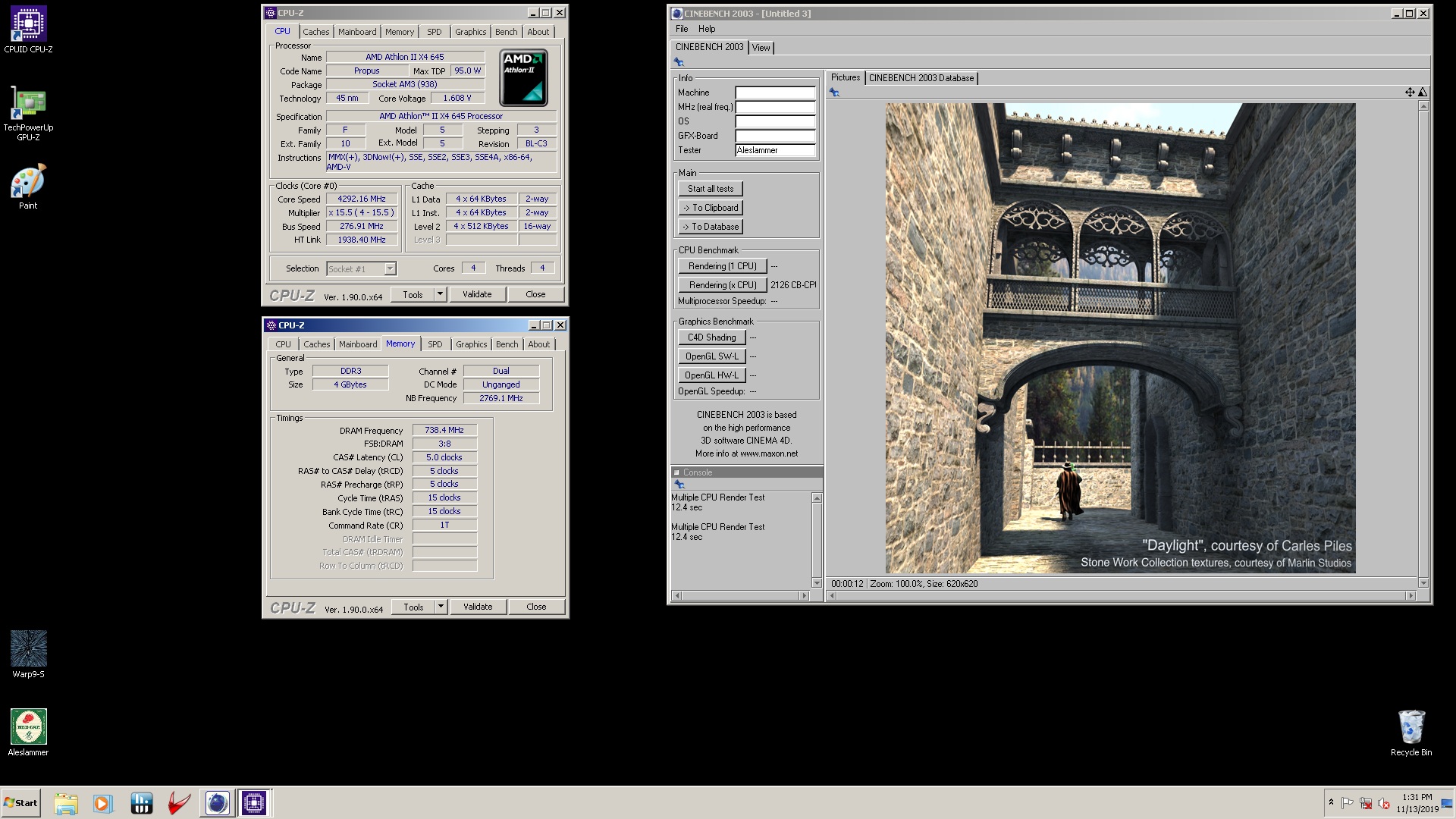The image size is (1456, 819).
Task: Open About tab in lower CPU-Z window
Action: click(x=539, y=344)
